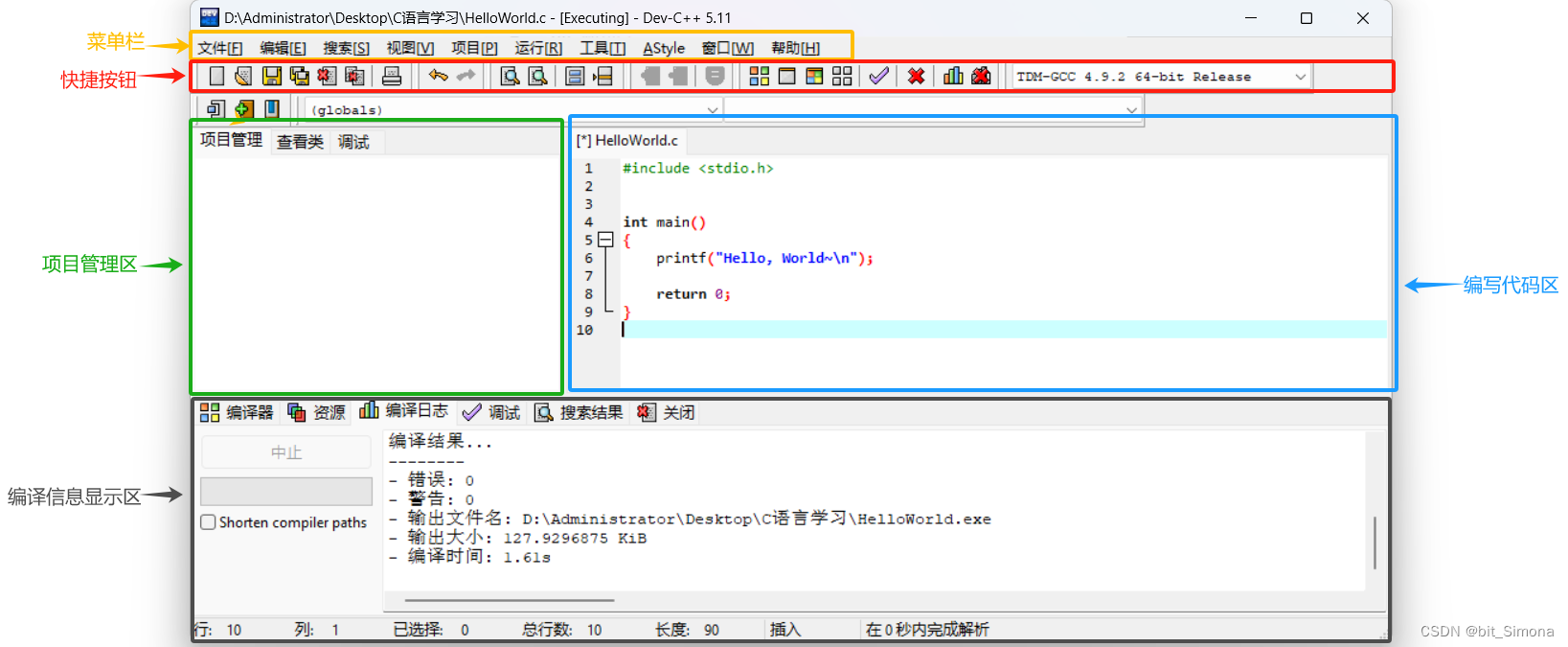1568x647 pixels.
Task: Click the Goto function icon before Goto line
Action: (x=575, y=76)
